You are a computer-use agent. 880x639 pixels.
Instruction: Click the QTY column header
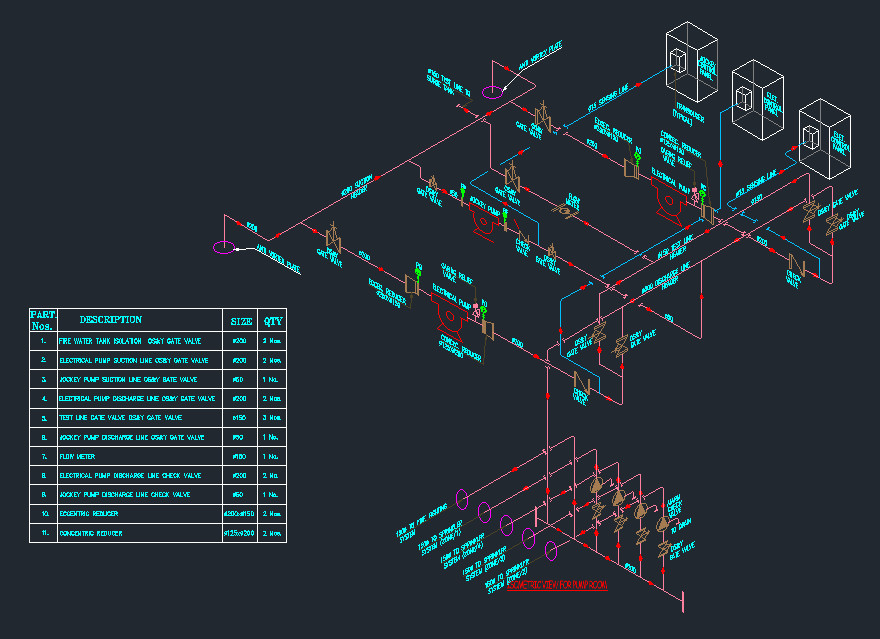pos(272,320)
